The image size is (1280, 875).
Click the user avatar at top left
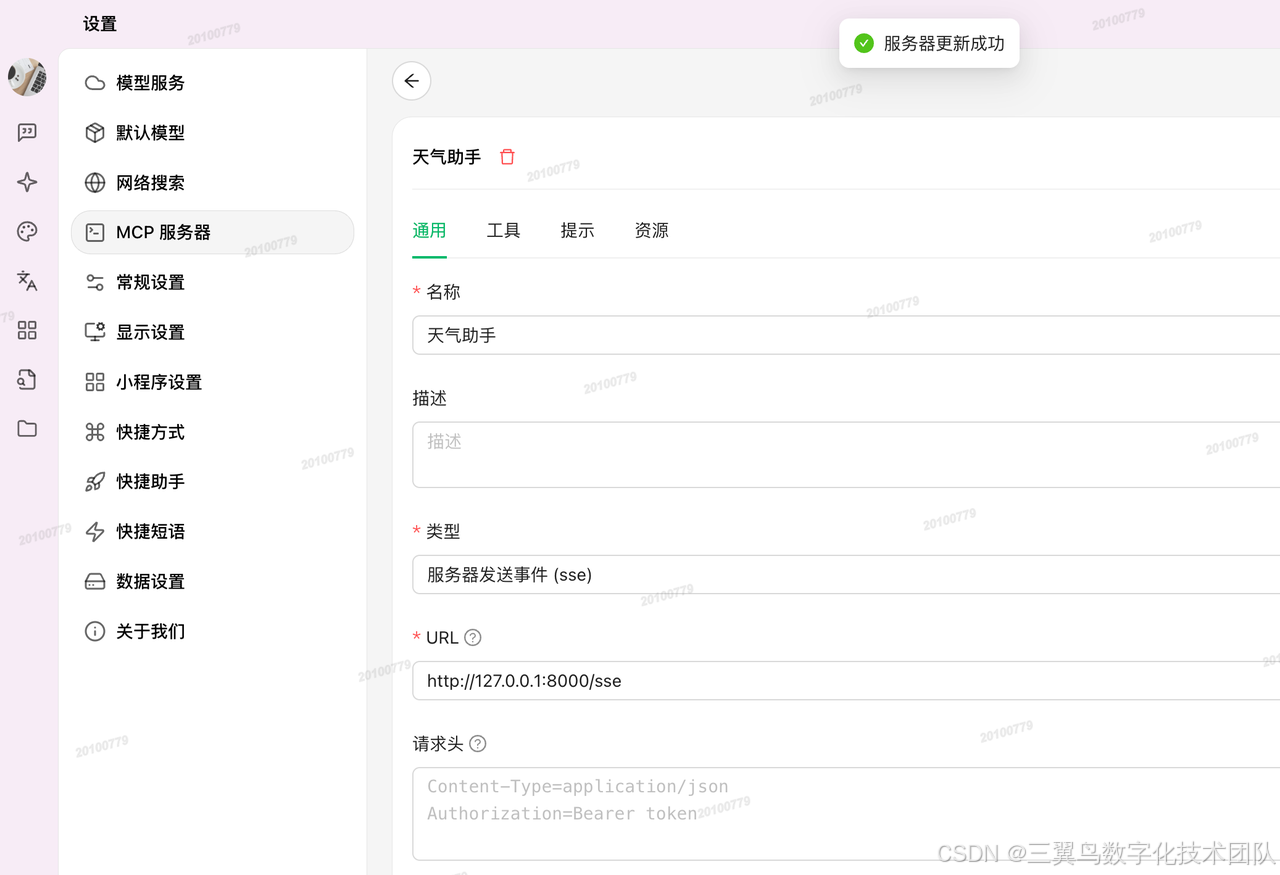click(x=26, y=76)
